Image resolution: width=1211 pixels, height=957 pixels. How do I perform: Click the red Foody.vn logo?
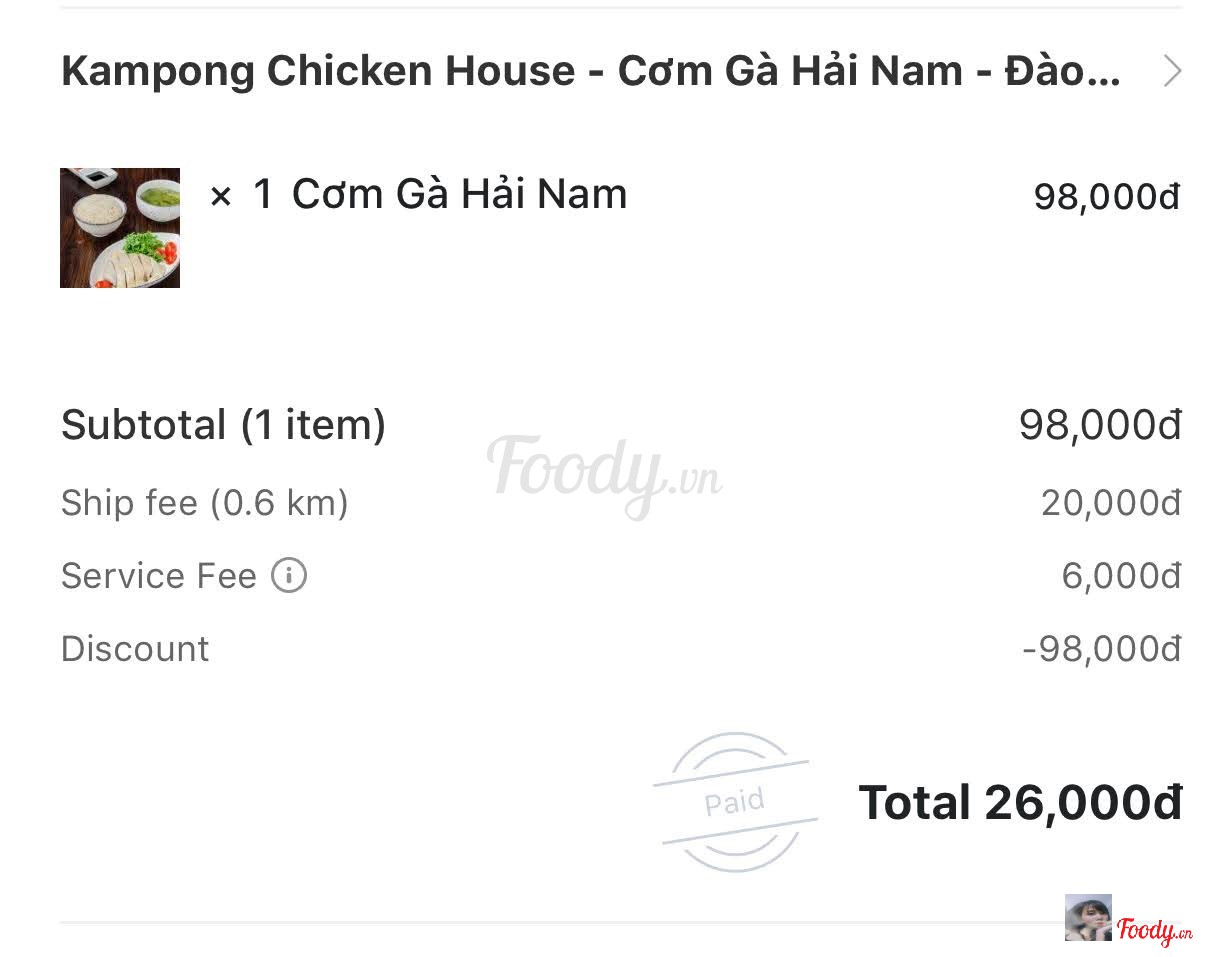(1154, 931)
